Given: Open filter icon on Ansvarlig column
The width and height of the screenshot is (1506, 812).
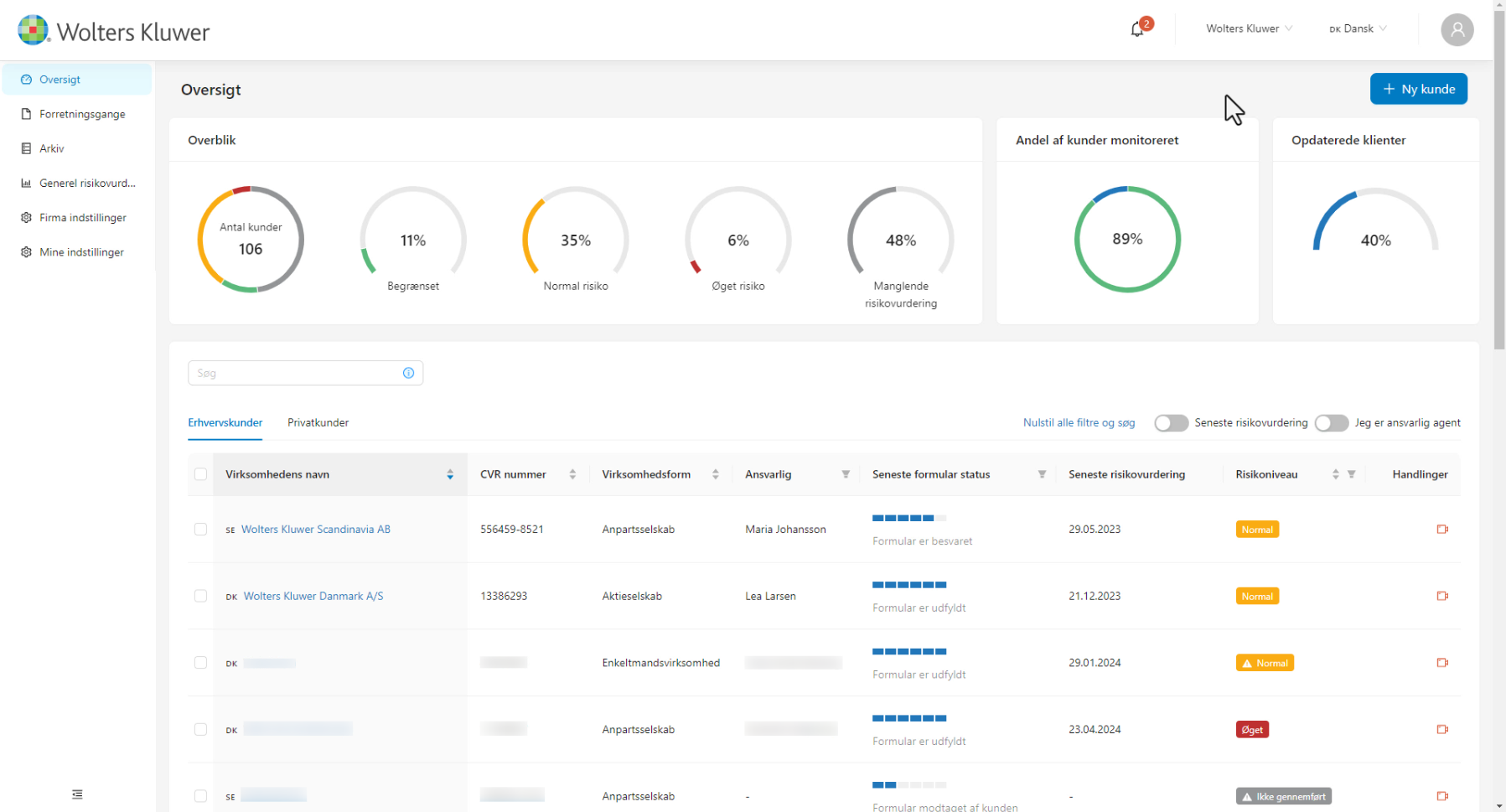Looking at the screenshot, I should click(x=846, y=474).
